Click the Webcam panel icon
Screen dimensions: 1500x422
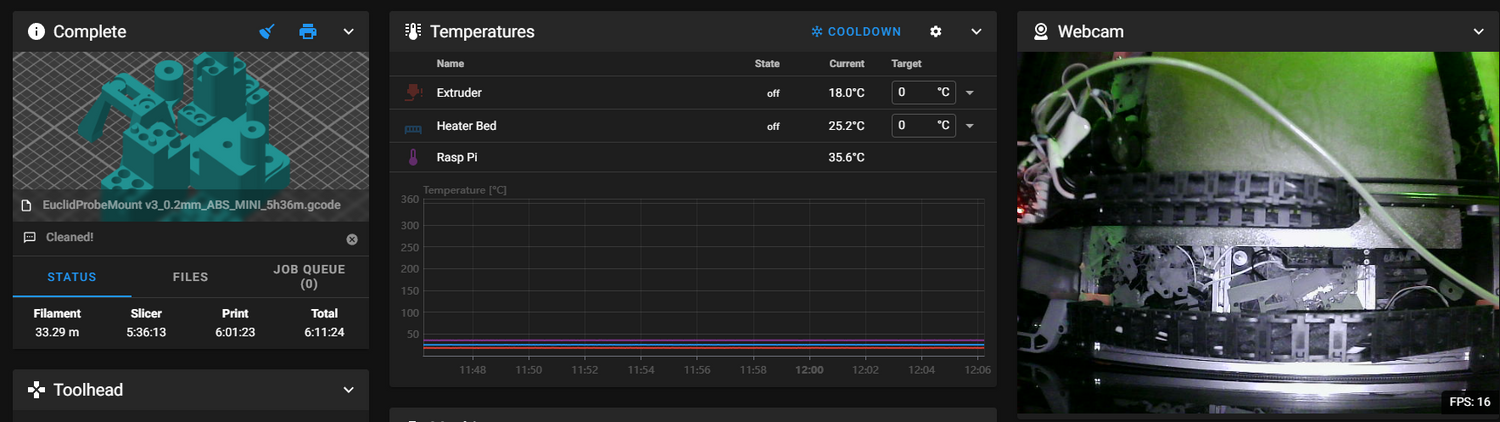point(1041,32)
